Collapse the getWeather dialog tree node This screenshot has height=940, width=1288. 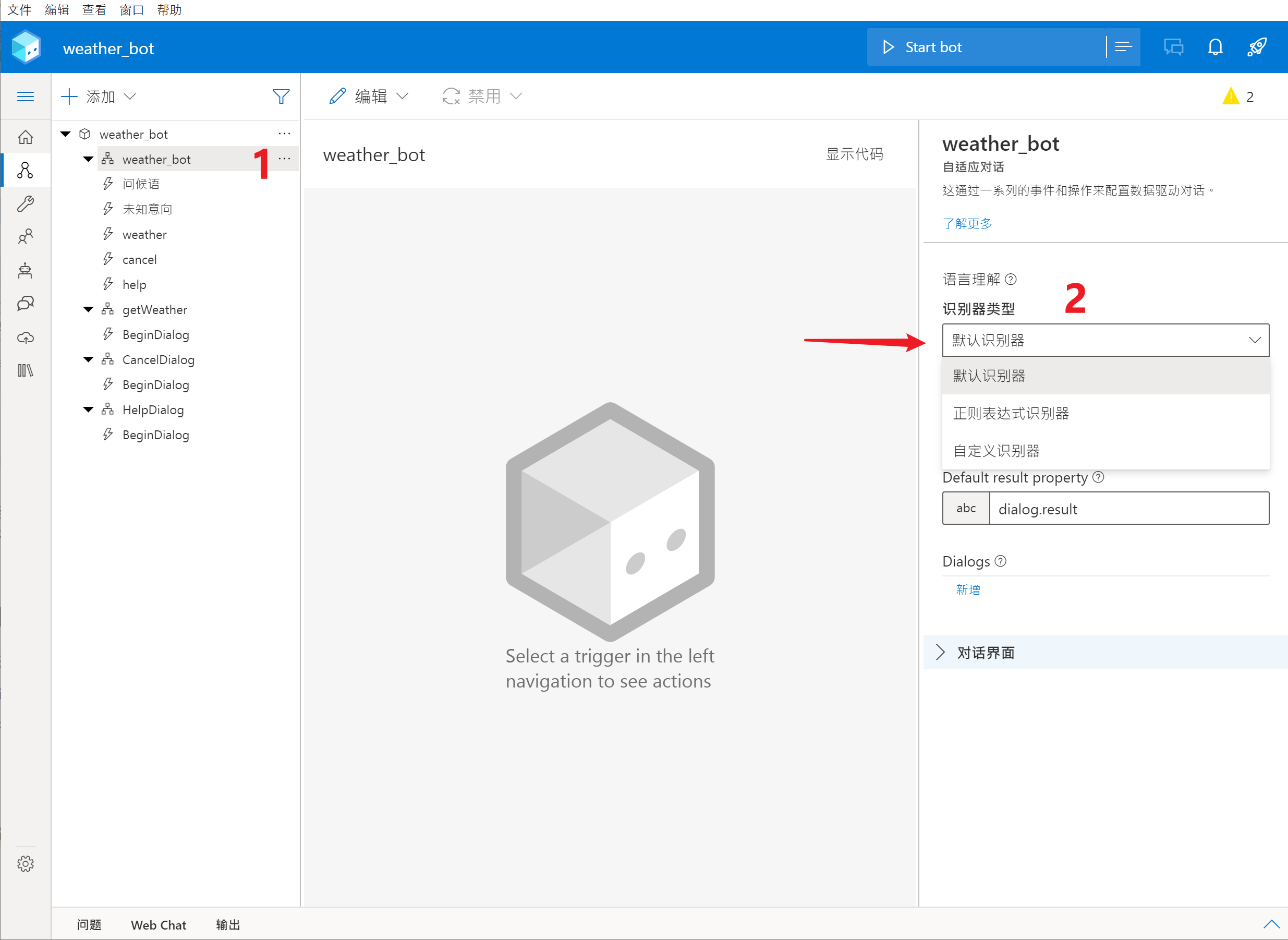[x=88, y=309]
